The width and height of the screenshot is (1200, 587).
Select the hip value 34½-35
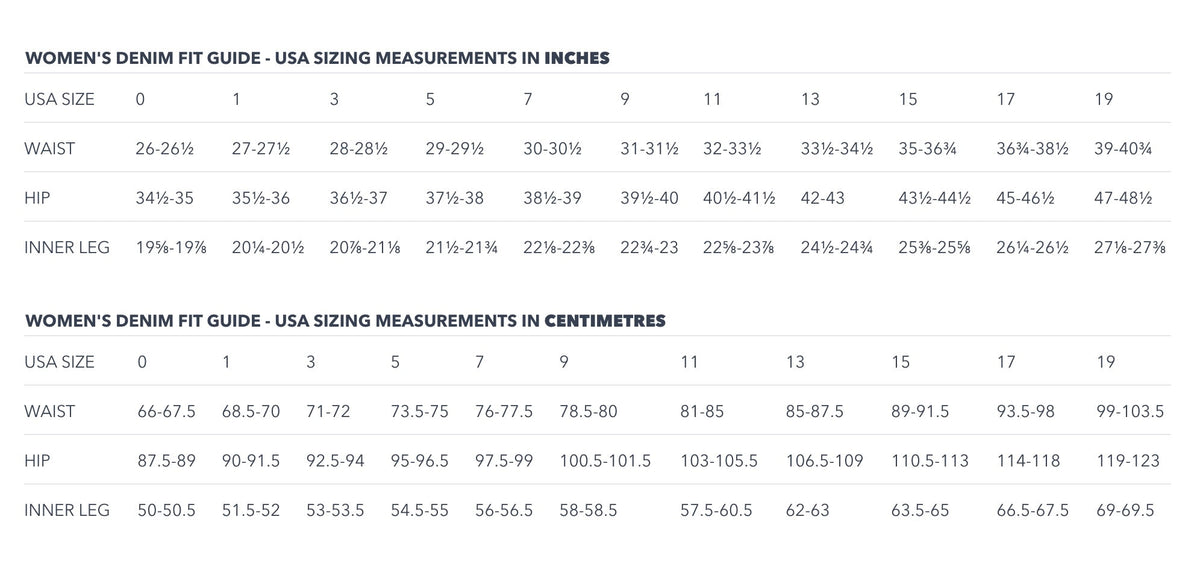coord(164,198)
